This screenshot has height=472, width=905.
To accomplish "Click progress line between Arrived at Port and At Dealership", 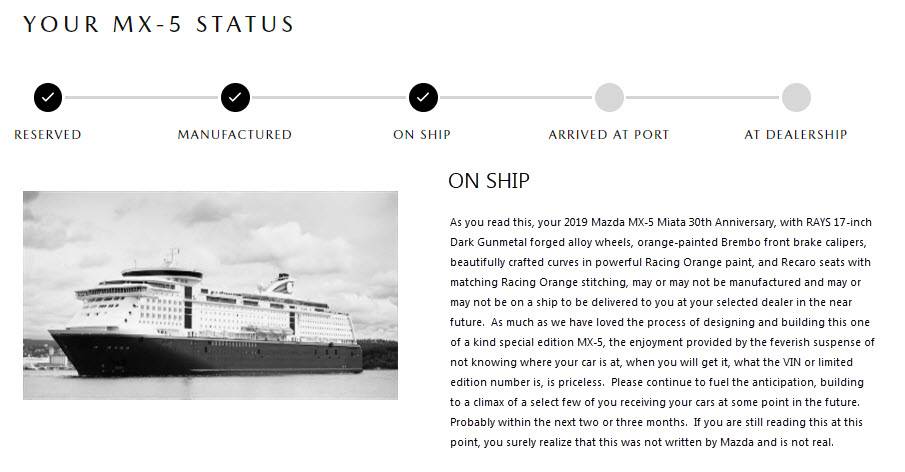I will [x=702, y=98].
